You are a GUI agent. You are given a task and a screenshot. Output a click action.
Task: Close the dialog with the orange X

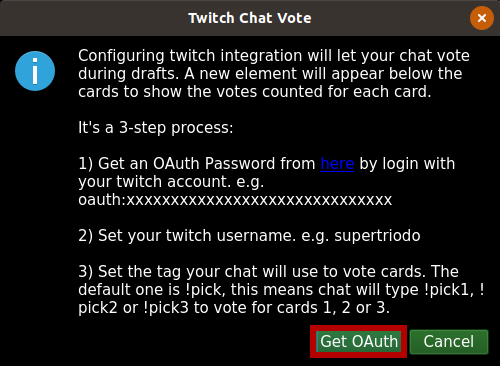482,18
